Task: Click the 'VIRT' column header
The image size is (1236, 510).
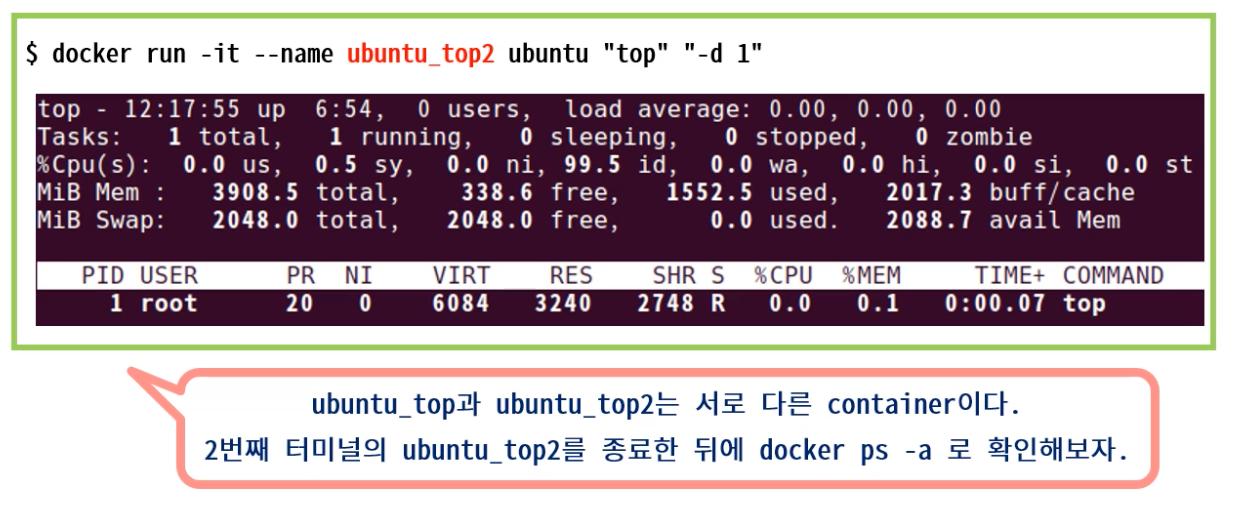Action: (461, 275)
